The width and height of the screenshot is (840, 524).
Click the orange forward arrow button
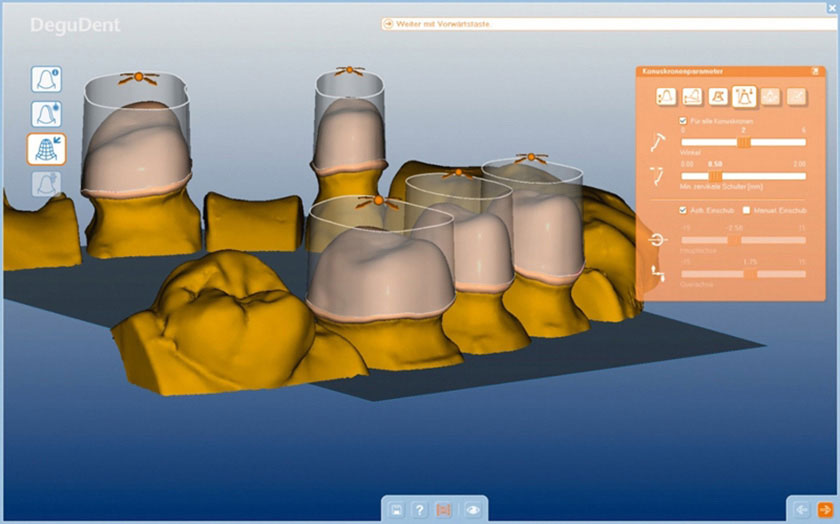[825, 510]
